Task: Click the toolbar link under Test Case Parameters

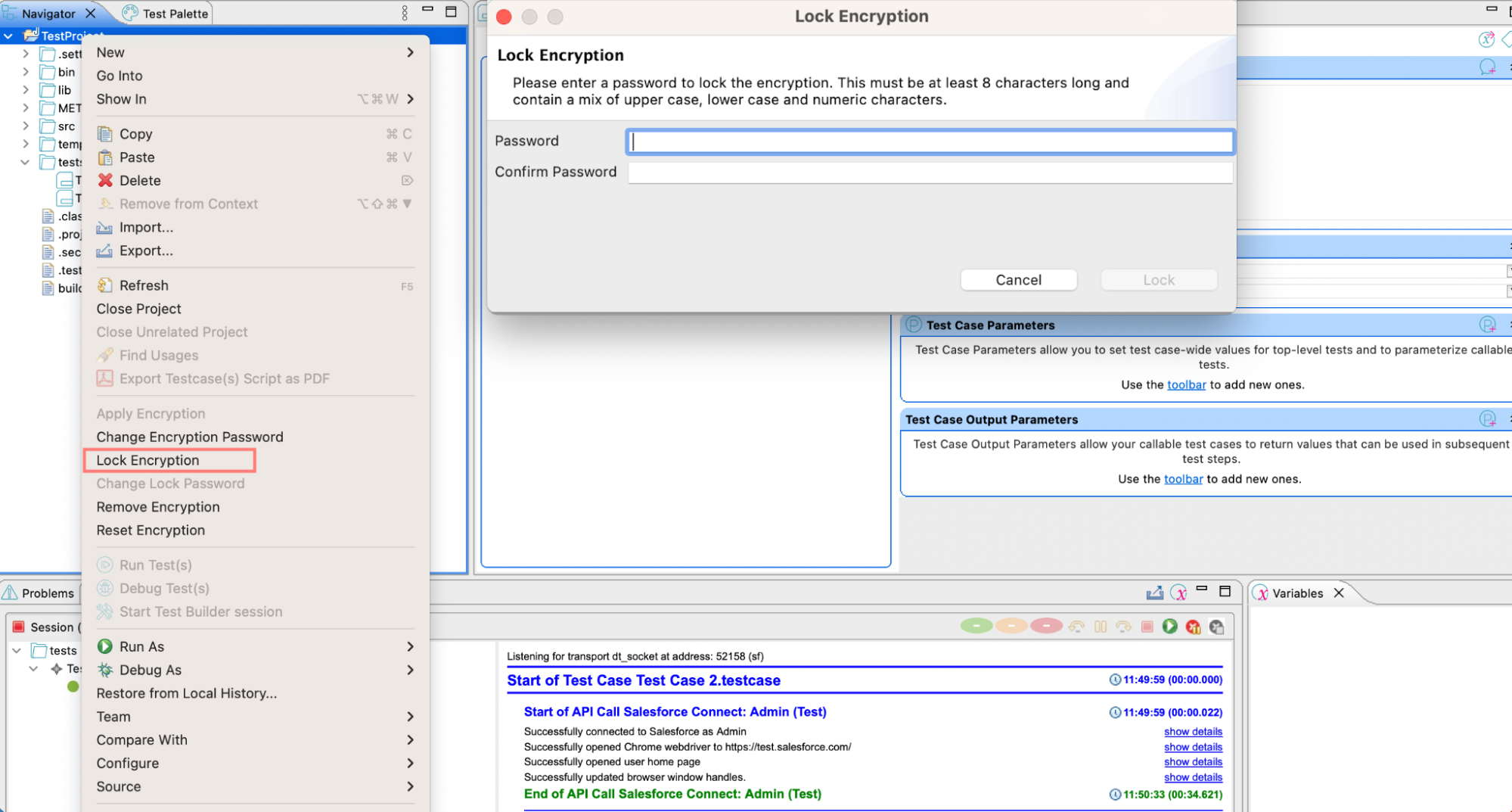Action: click(x=1186, y=384)
